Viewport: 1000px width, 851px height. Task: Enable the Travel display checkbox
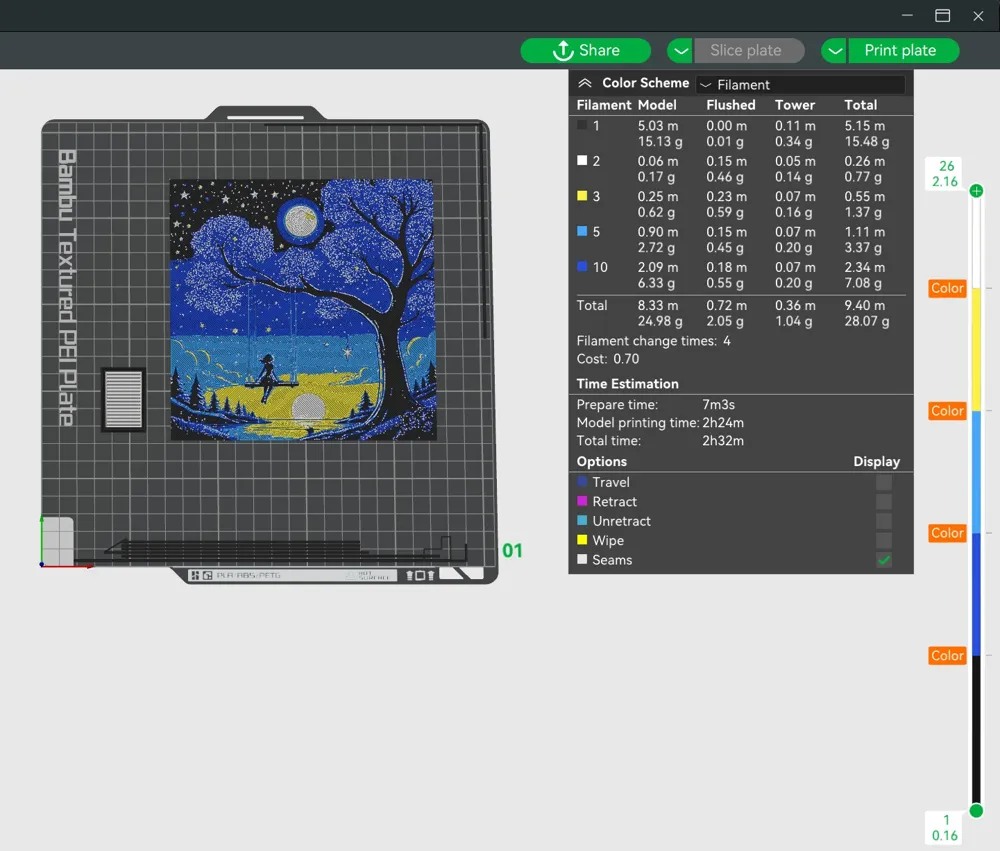pos(883,482)
